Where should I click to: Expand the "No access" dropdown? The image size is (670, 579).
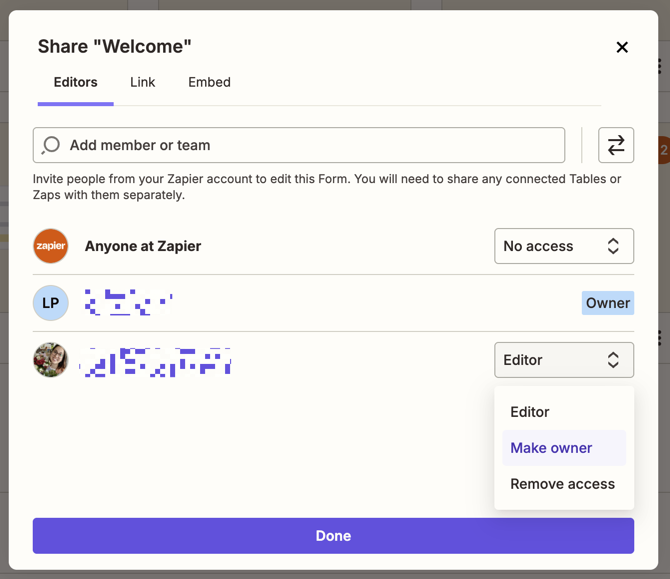pos(563,246)
